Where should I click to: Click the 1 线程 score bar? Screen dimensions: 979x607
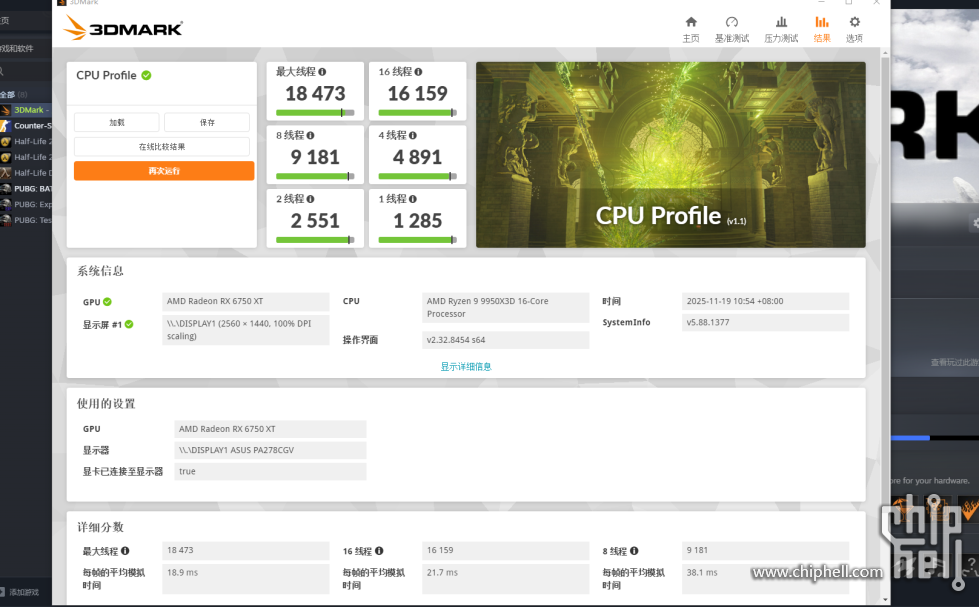tap(418, 240)
